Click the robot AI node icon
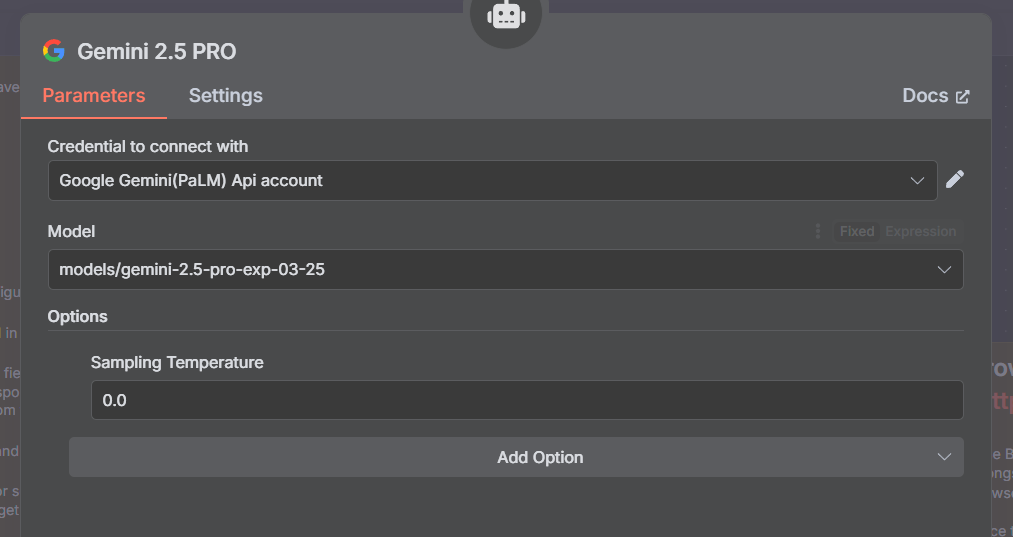The image size is (1013, 537). 506,15
